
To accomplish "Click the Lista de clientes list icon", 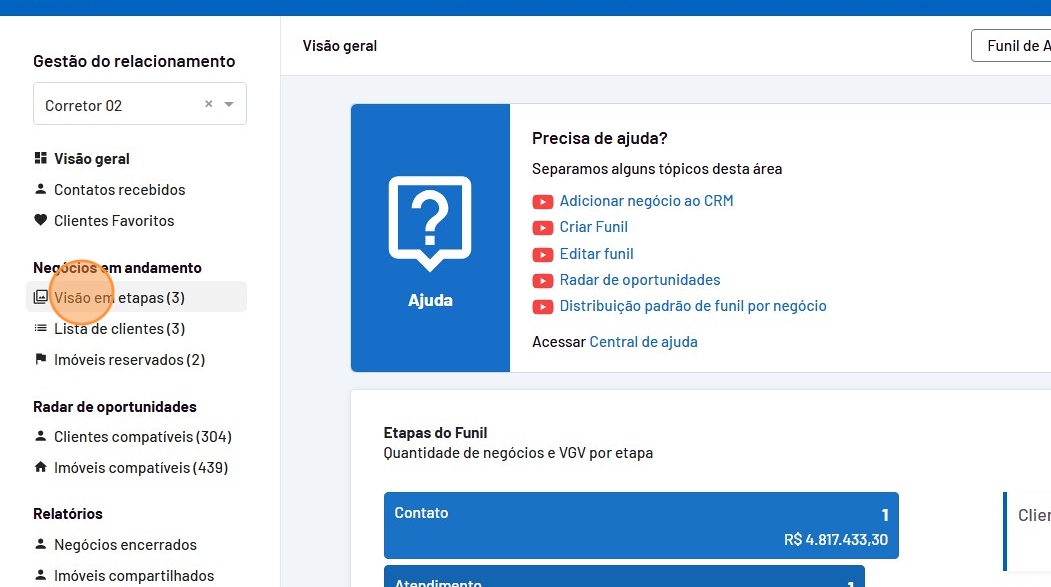I will point(41,328).
